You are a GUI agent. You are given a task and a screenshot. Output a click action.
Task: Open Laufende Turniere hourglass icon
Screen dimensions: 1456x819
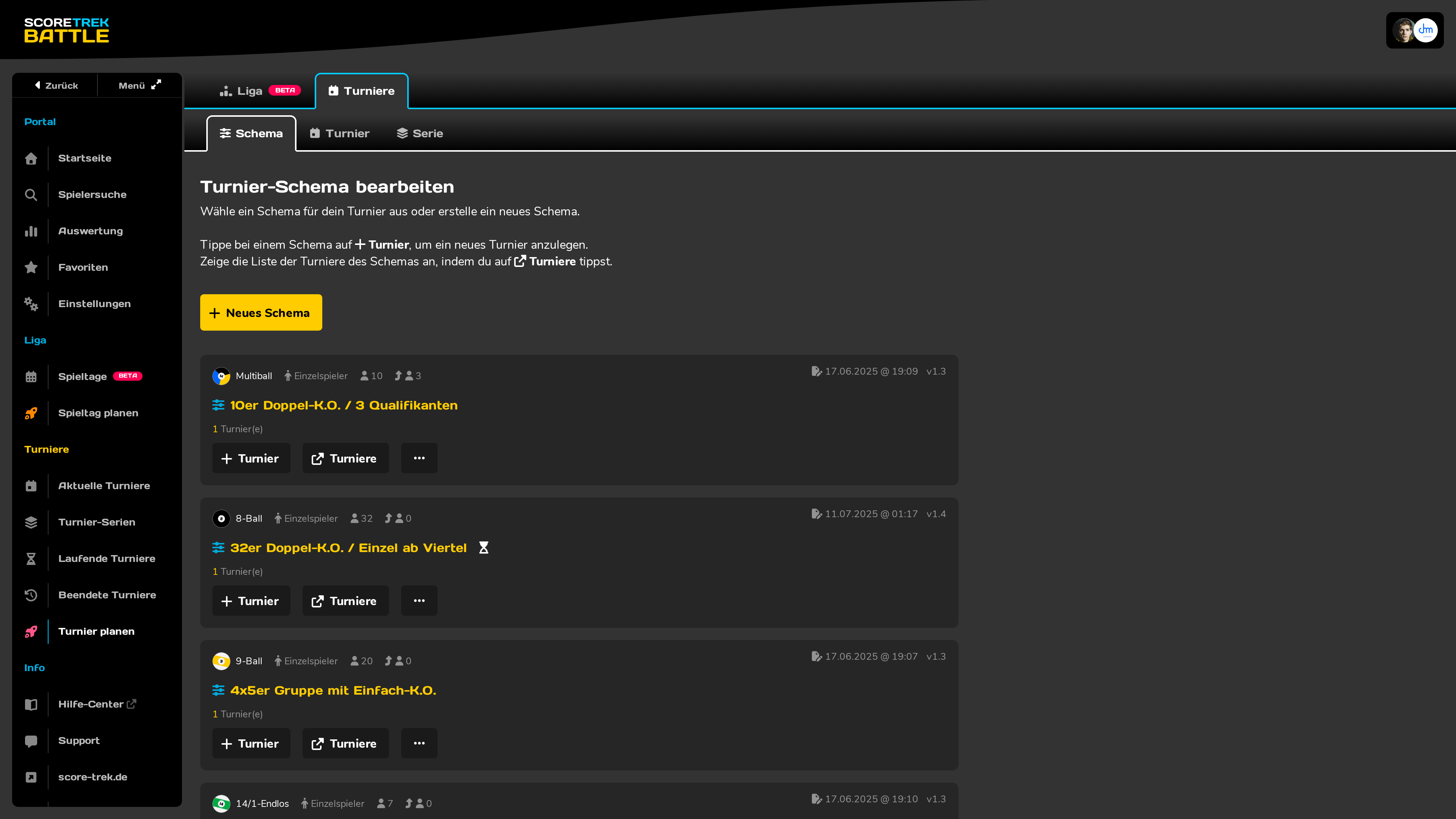[31, 559]
